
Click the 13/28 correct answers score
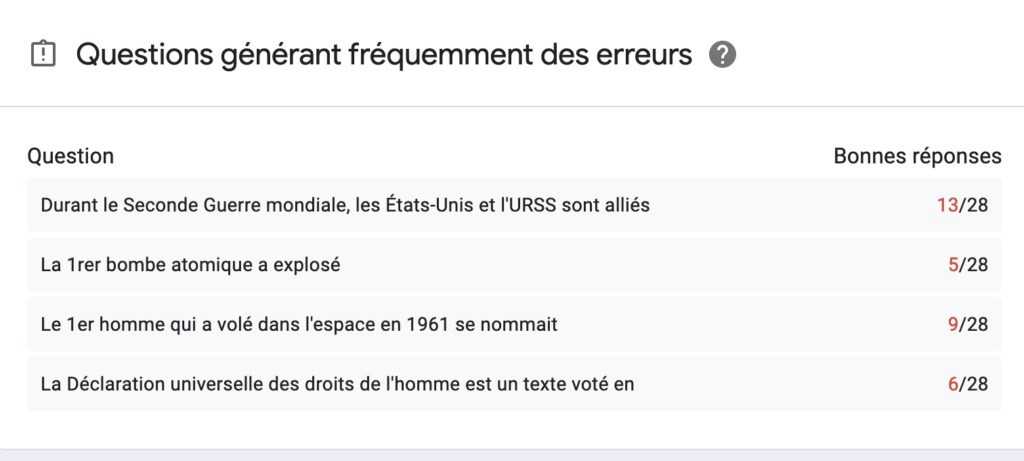click(x=962, y=205)
